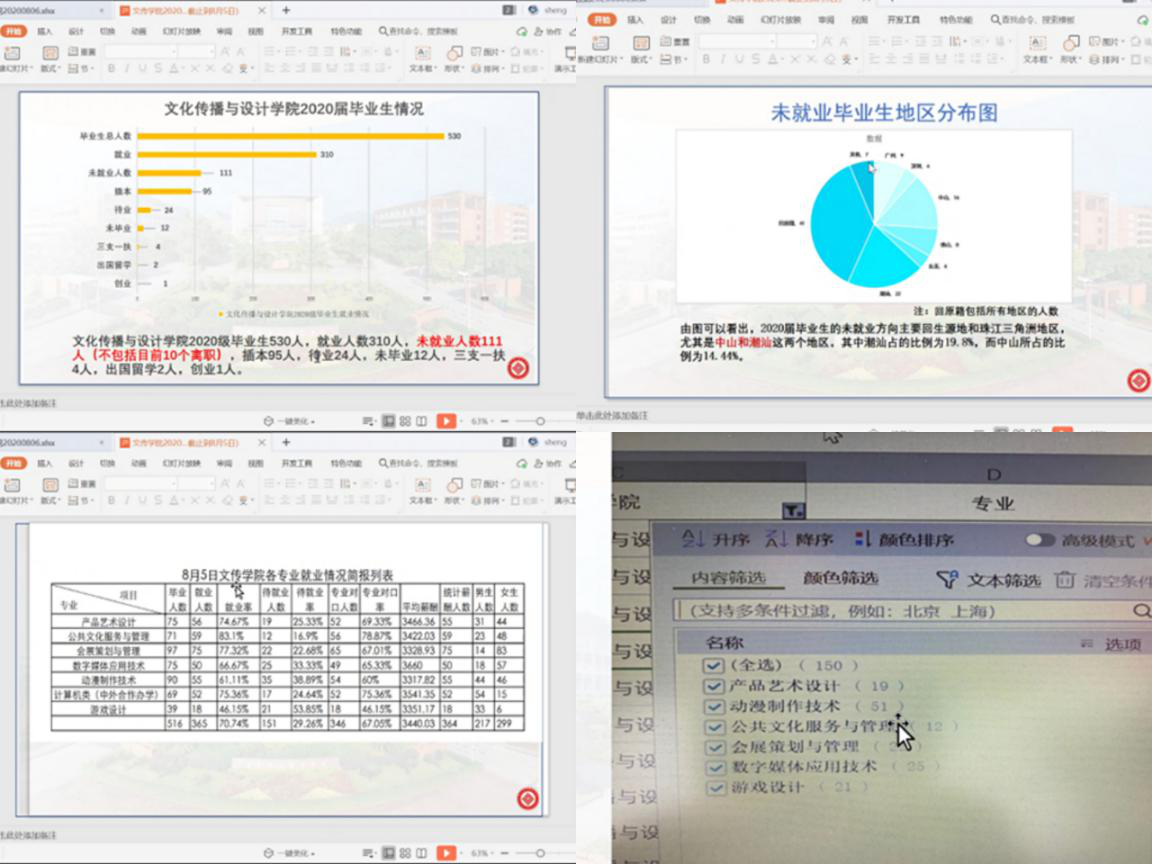Click 清空条件 to clear filter conditions

click(x=1104, y=580)
